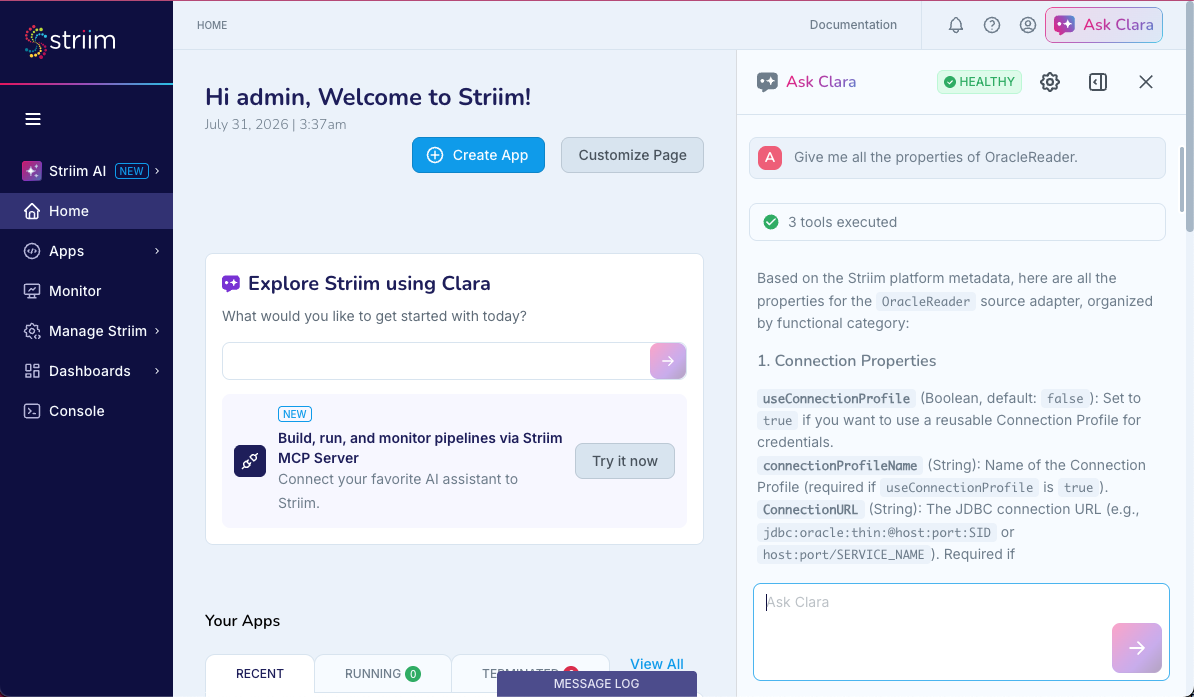Click the 'connectionProfileName' property name
This screenshot has width=1194, height=697.
tap(840, 465)
